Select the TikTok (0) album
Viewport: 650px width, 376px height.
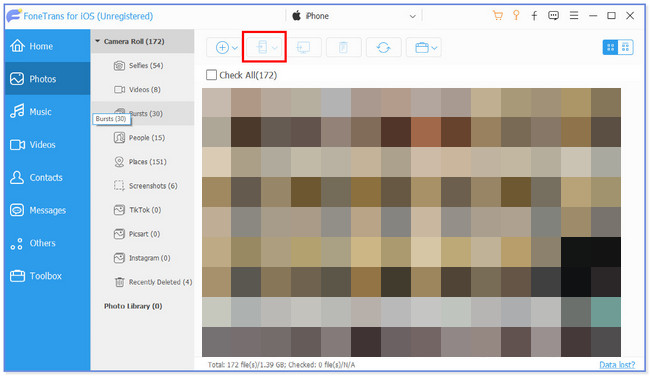coord(143,210)
